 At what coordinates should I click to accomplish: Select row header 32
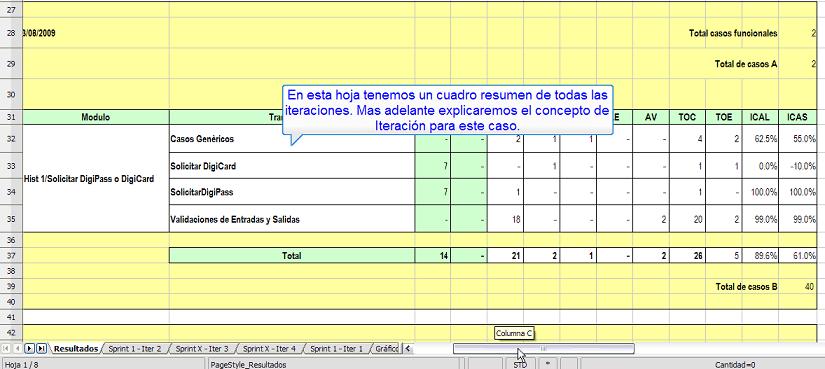[x=11, y=138]
